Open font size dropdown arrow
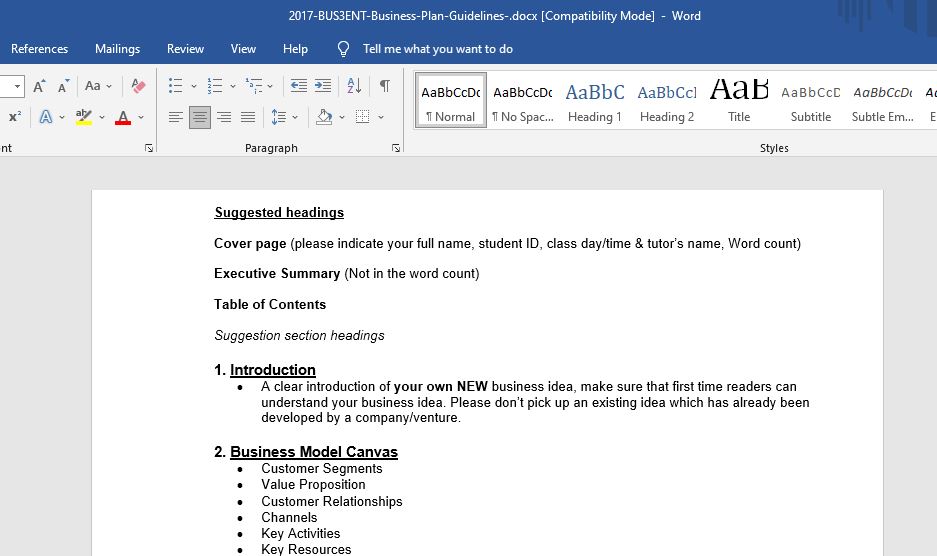 click(x=17, y=86)
